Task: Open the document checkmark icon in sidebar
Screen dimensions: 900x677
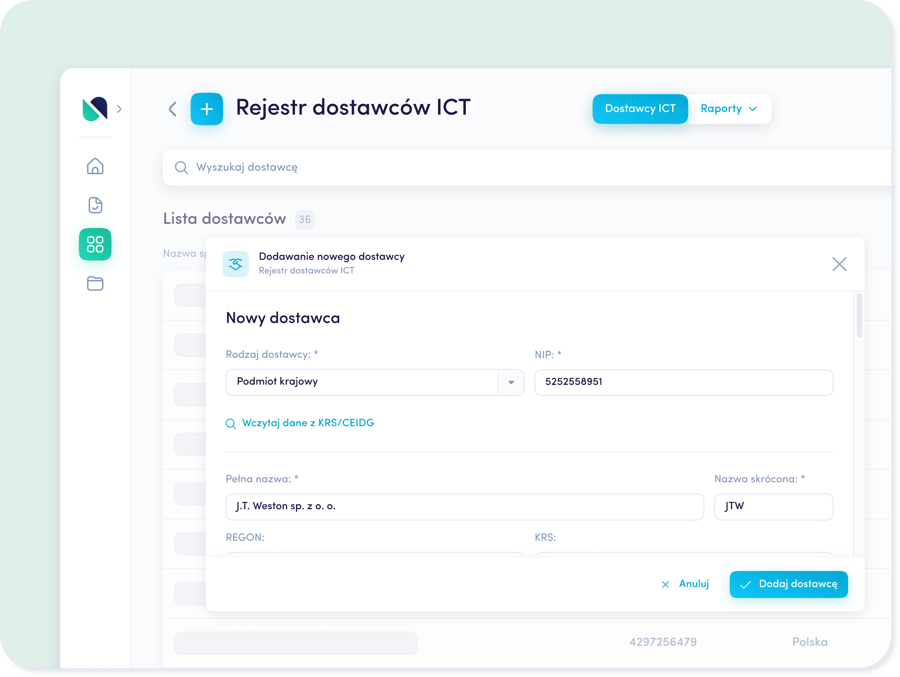Action: 95,205
